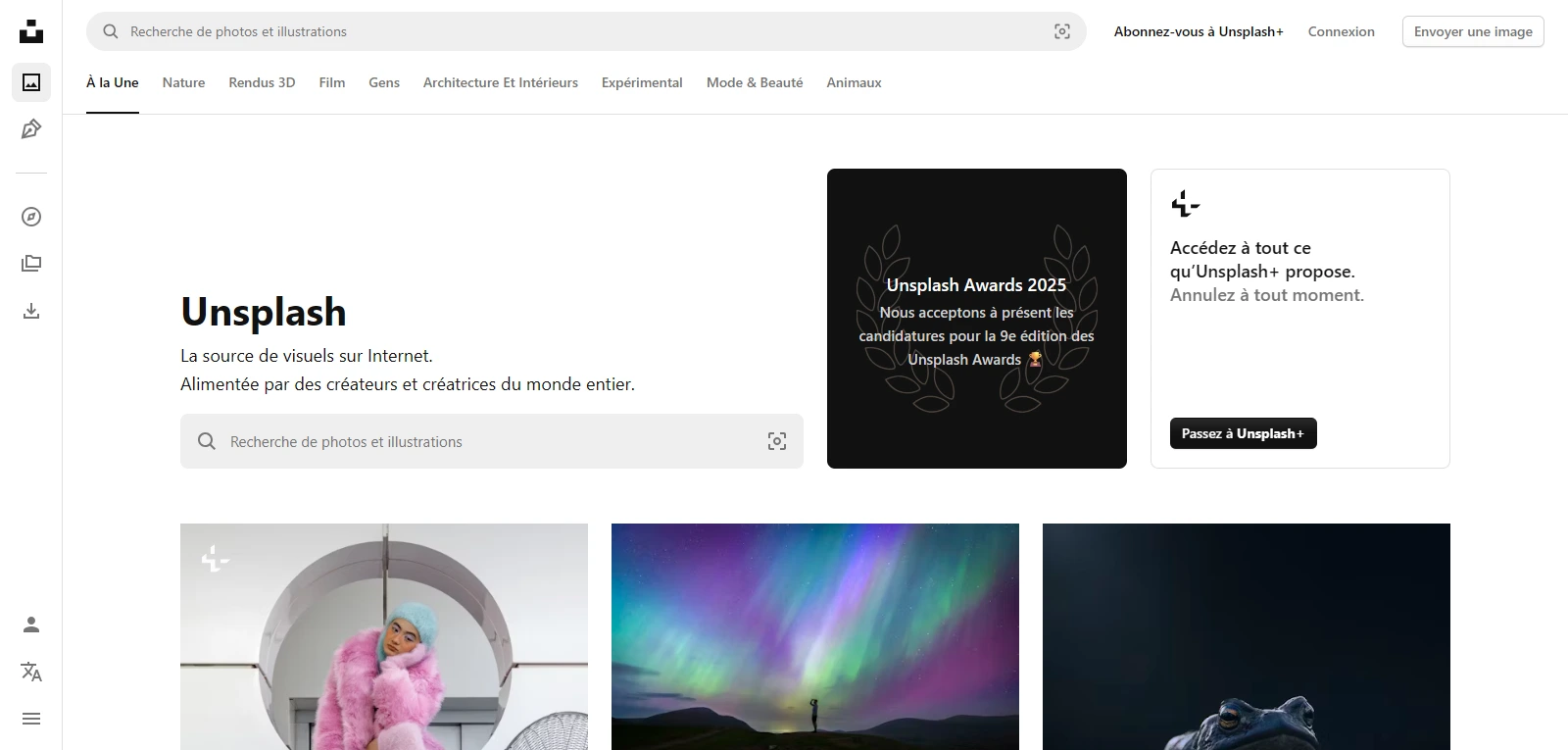
Task: Click the visual search icon in the top search bar
Action: coord(1062,31)
